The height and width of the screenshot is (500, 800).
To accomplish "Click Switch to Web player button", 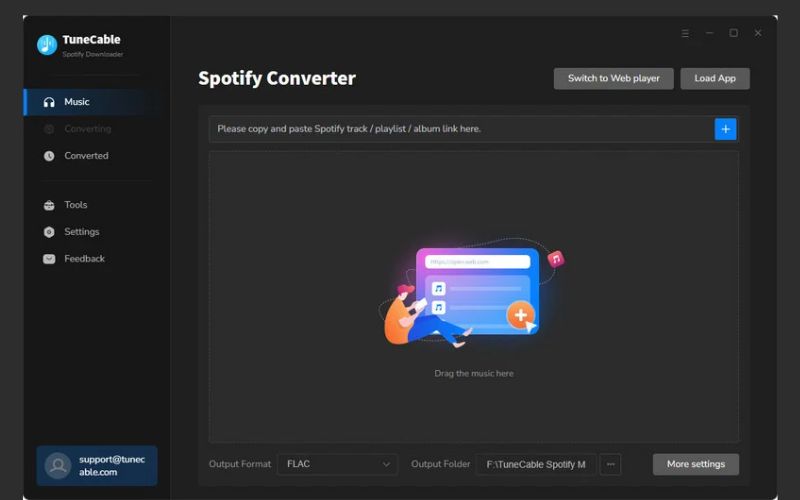I will (x=613, y=78).
